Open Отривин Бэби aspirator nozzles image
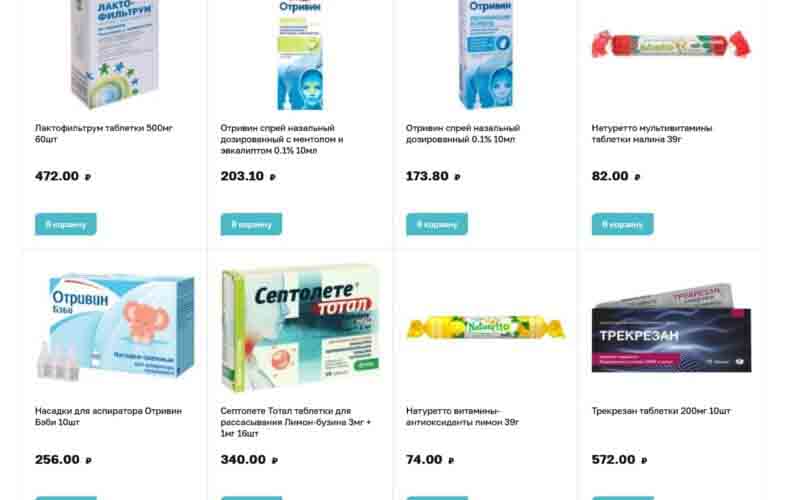 [115, 327]
